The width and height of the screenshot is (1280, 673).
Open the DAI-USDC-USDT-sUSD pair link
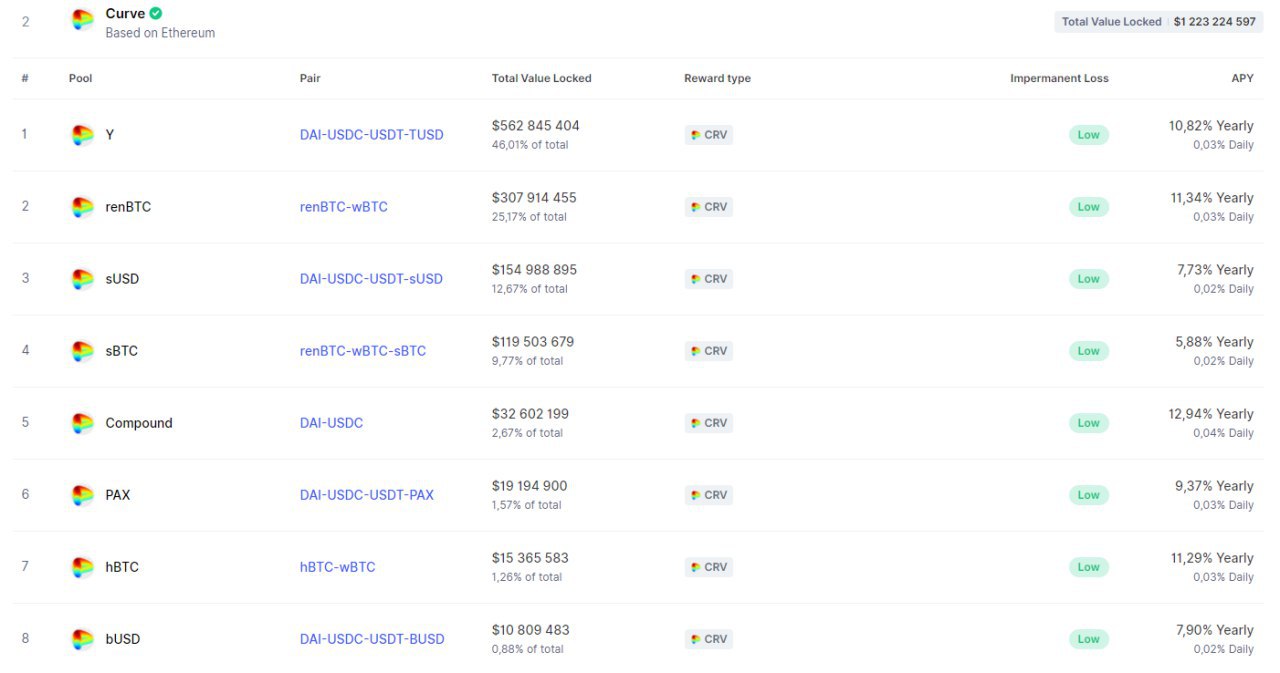[371, 279]
